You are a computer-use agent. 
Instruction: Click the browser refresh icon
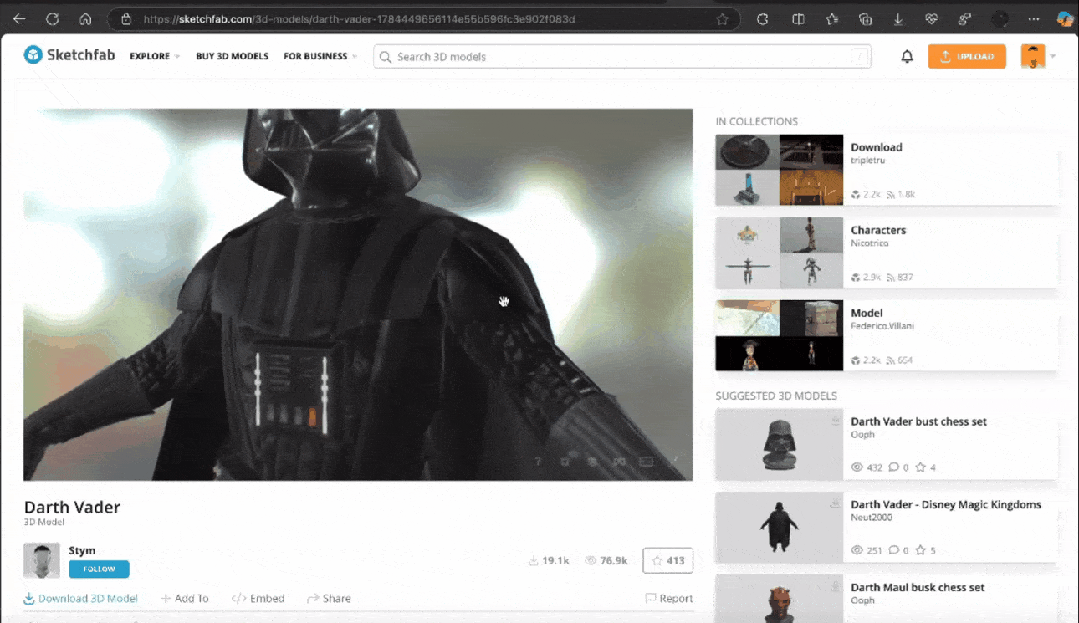pyautogui.click(x=52, y=19)
